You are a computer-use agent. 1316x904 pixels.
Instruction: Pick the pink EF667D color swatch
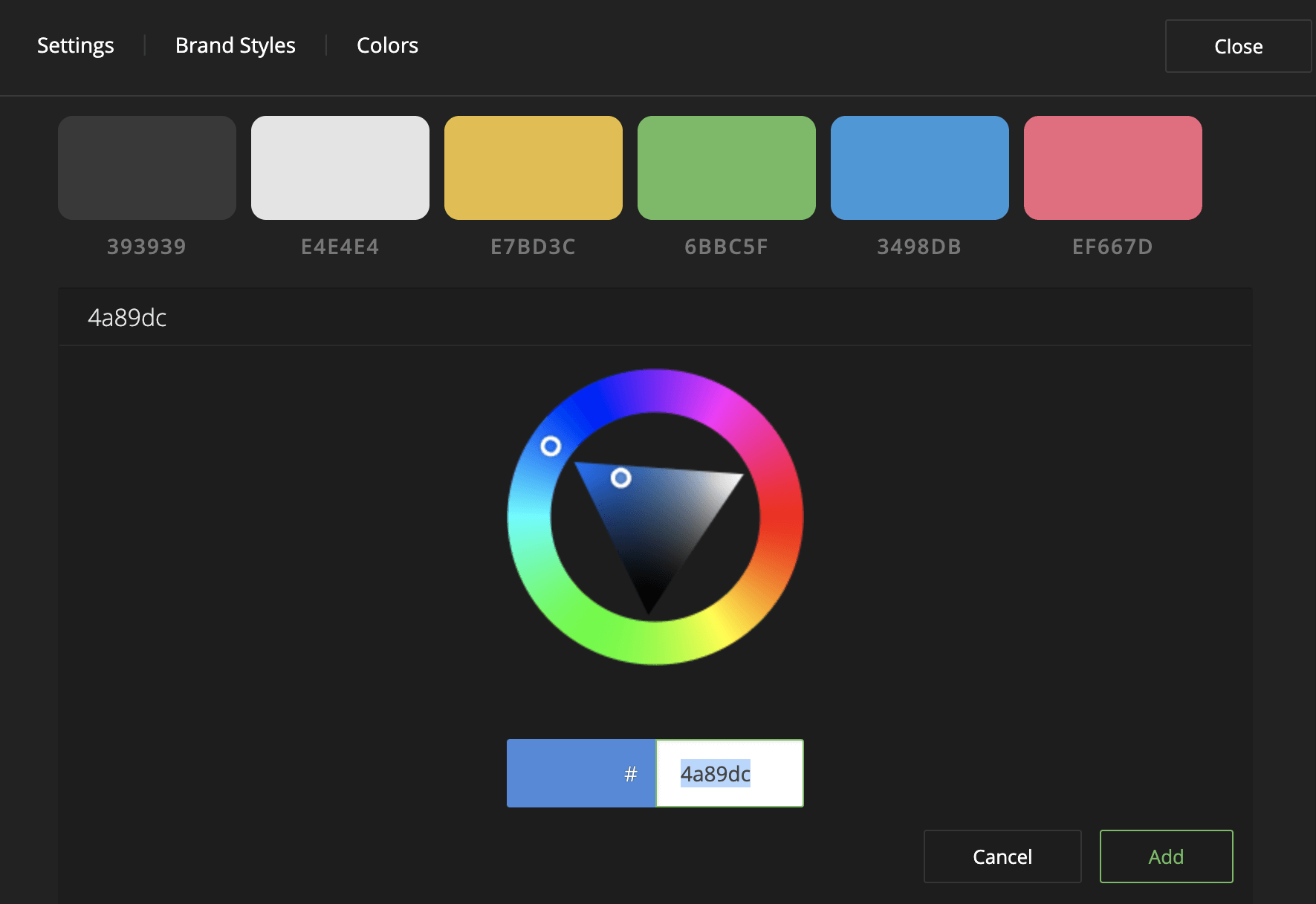(x=1113, y=168)
